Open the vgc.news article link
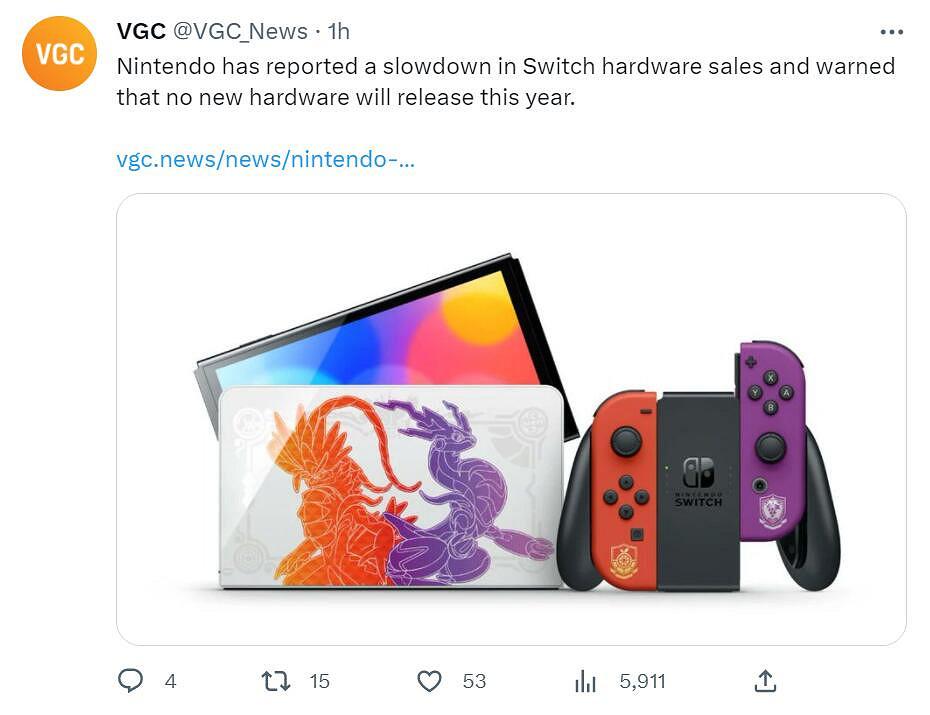Viewport: 930px width, 715px height. click(265, 160)
